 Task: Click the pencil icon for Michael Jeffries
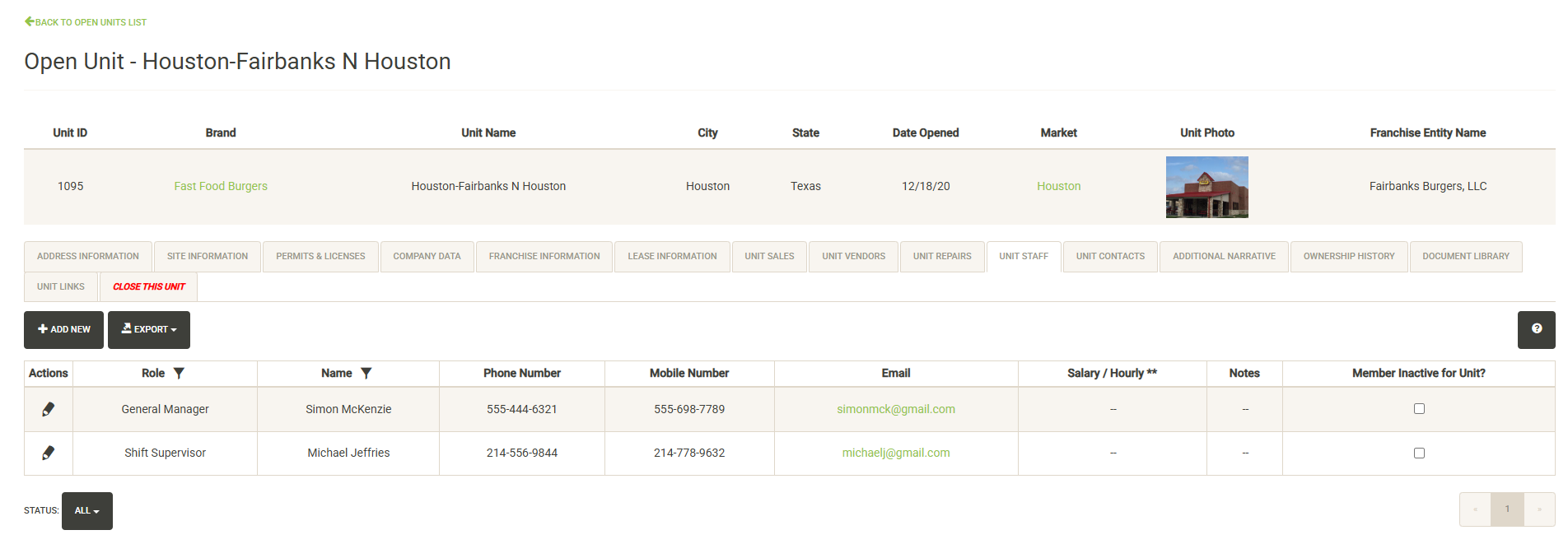(49, 453)
